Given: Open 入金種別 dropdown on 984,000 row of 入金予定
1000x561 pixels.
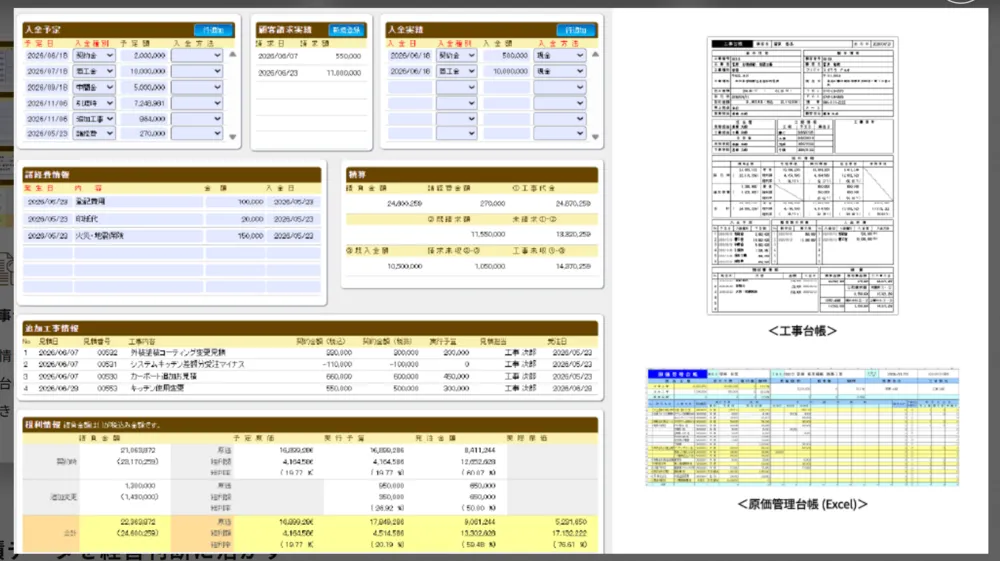Looking at the screenshot, I should pos(94,119).
